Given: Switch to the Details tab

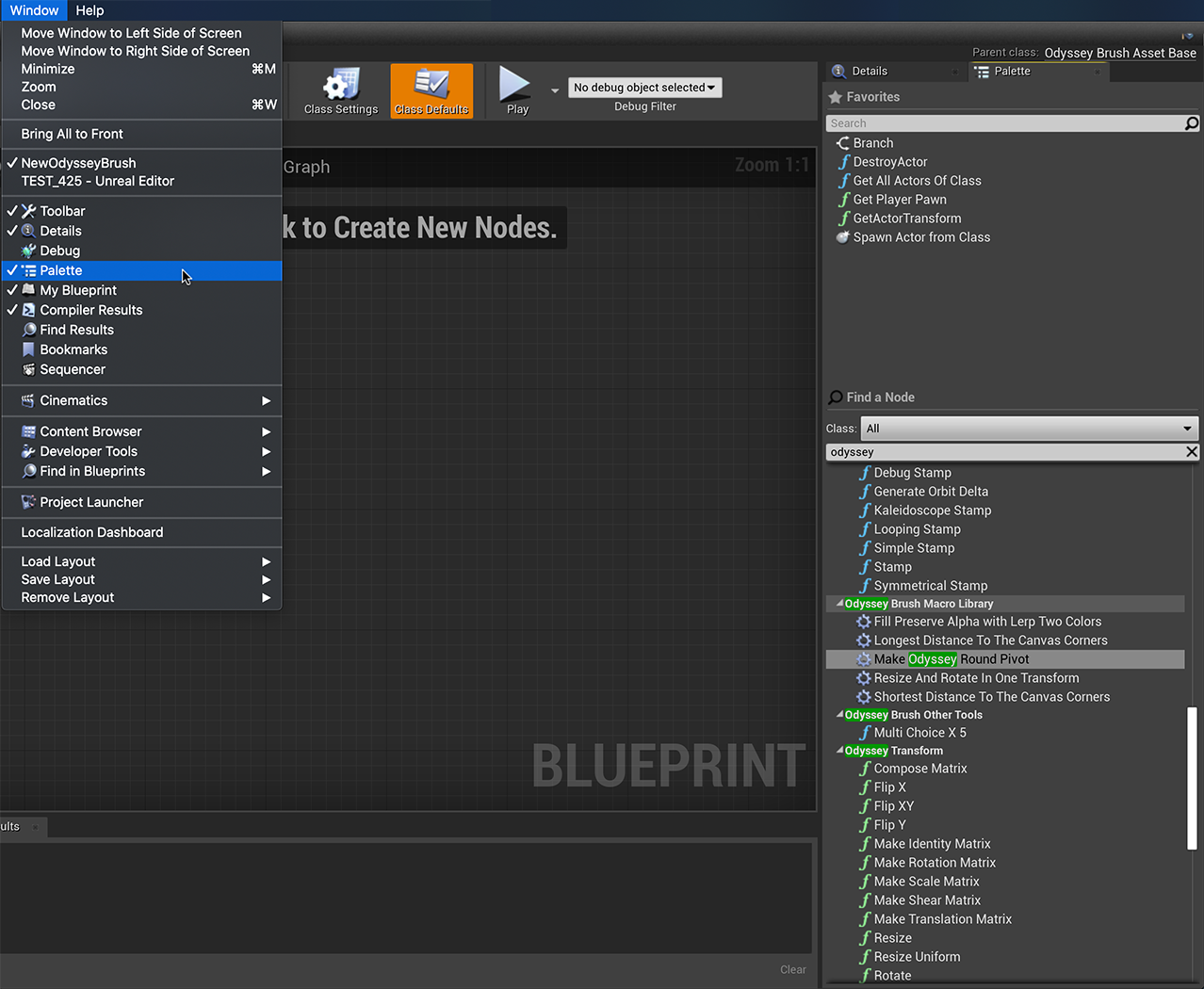Looking at the screenshot, I should (x=883, y=71).
